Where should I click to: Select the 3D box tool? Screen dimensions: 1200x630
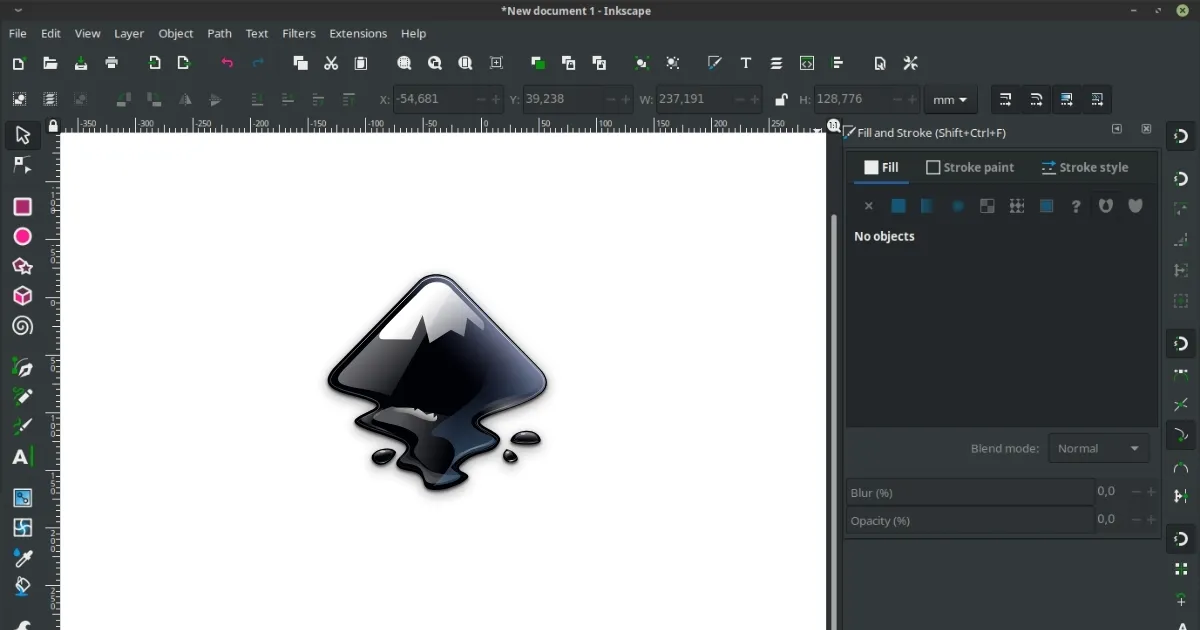tap(22, 297)
